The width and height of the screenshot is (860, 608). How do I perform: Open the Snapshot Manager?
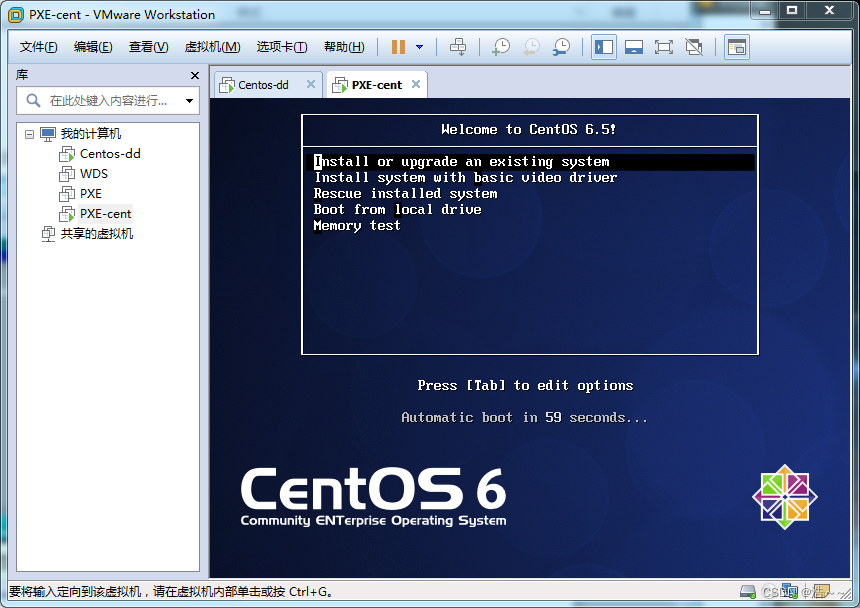[560, 47]
